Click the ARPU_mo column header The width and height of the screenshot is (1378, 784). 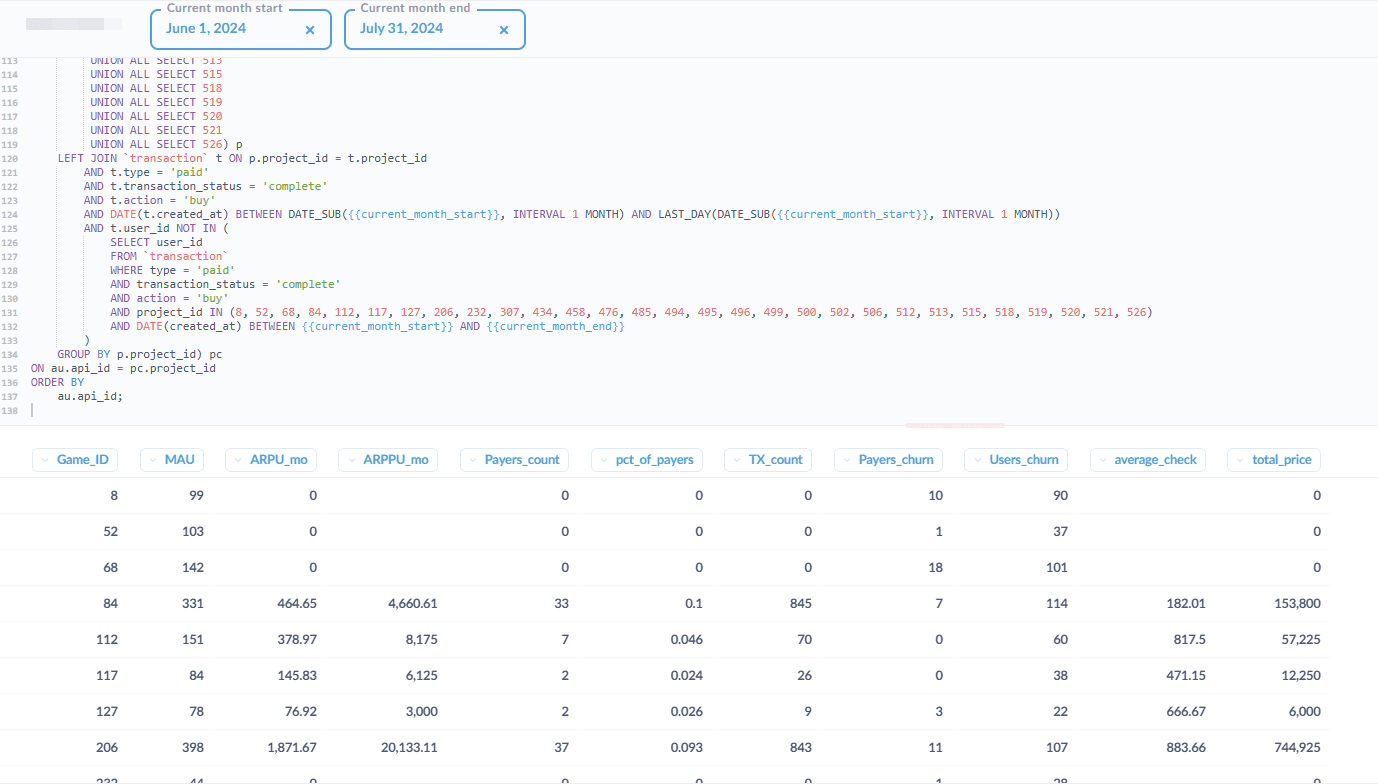tap(271, 460)
